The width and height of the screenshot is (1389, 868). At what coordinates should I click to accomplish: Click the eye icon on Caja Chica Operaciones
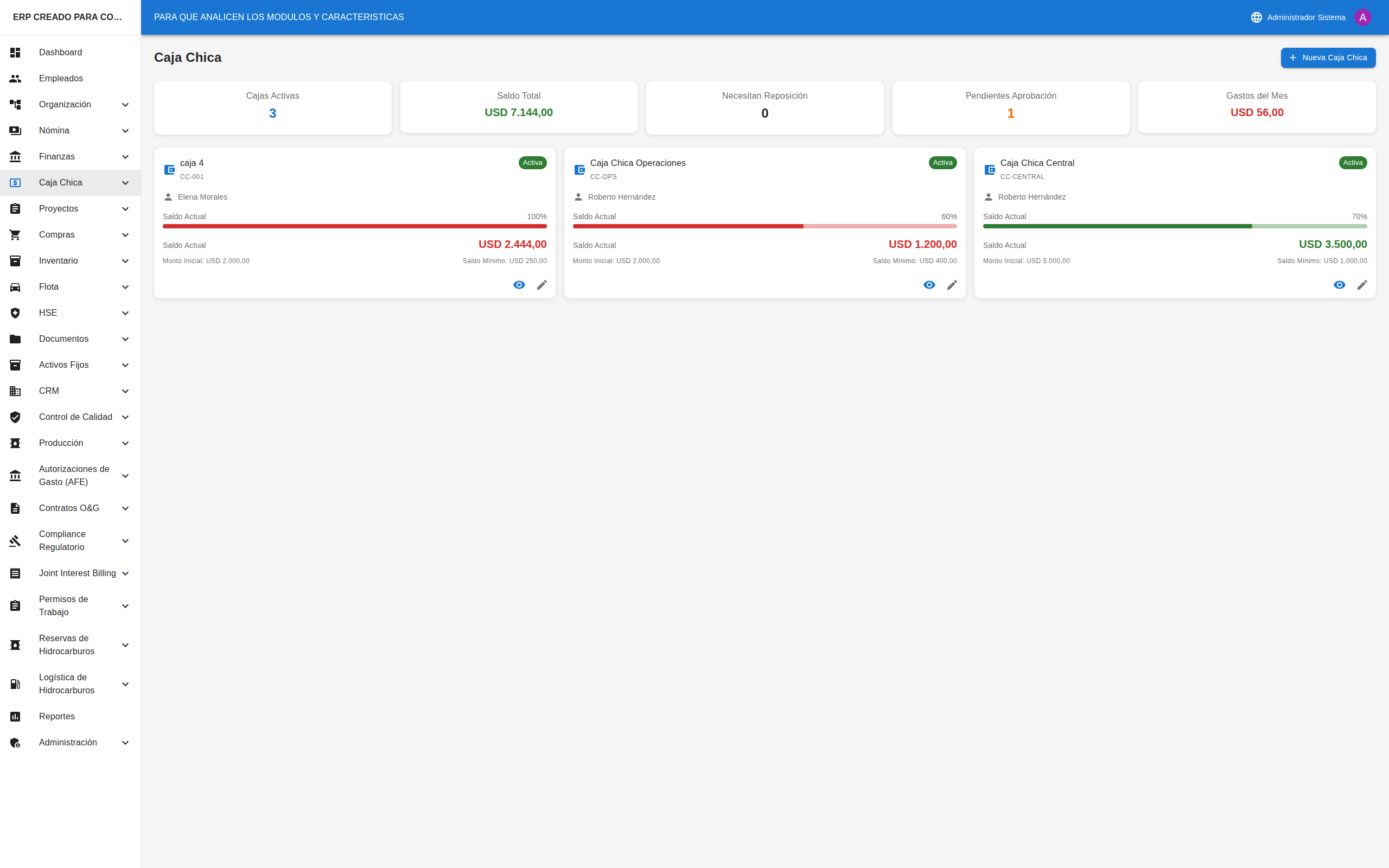[x=929, y=285]
